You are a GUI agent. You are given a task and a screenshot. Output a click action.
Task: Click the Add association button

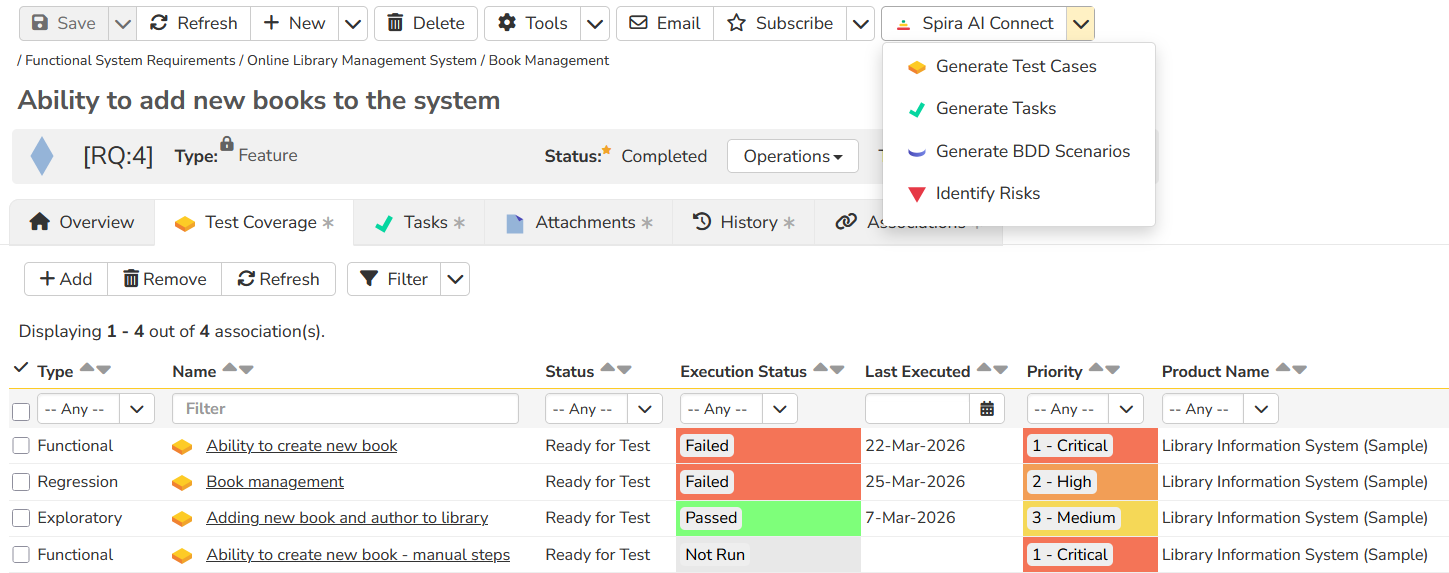(66, 279)
